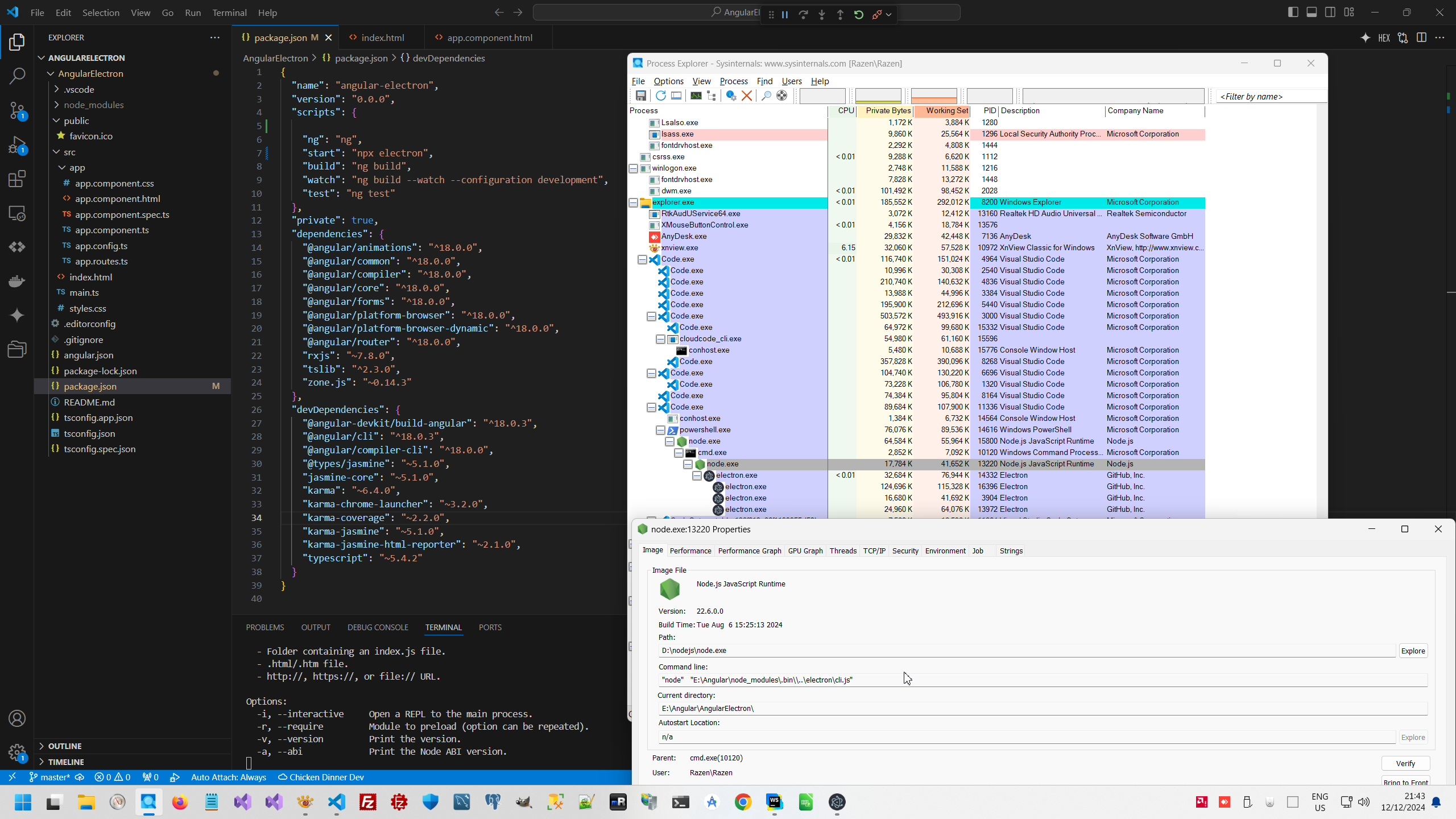Click Explore button beside node.exe path

point(1413,651)
